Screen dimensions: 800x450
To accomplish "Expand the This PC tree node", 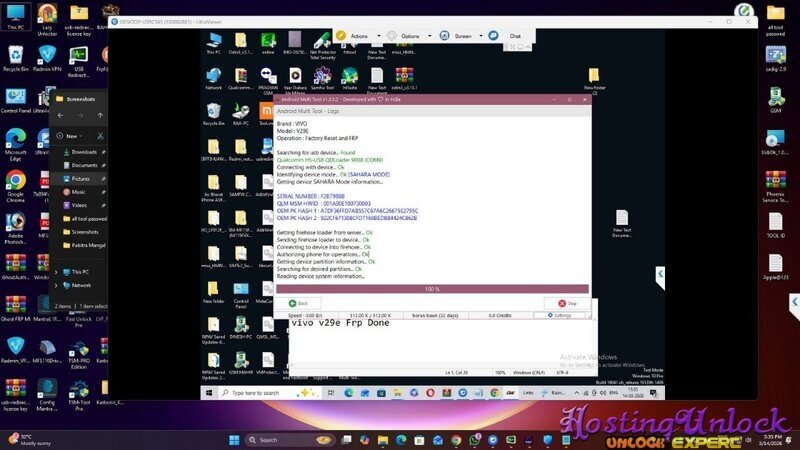I will 60,271.
